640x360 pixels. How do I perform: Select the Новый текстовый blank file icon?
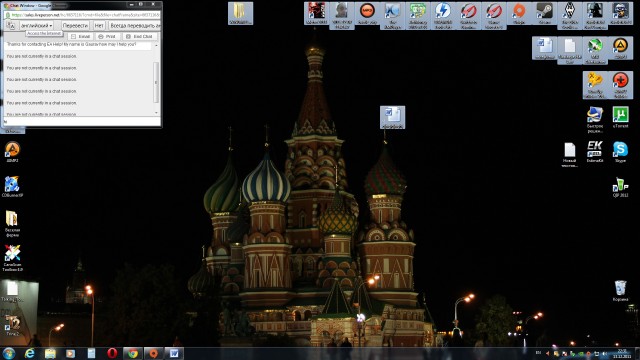569,154
